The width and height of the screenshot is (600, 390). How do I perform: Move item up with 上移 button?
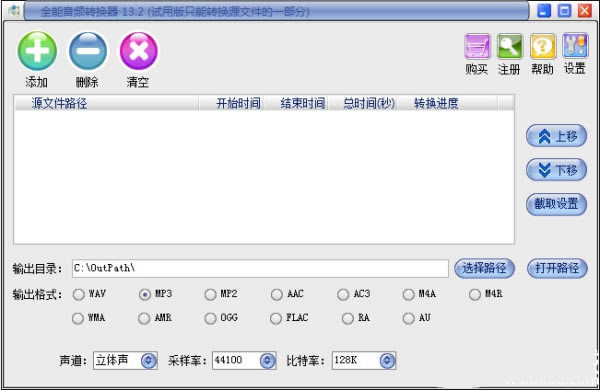click(556, 136)
